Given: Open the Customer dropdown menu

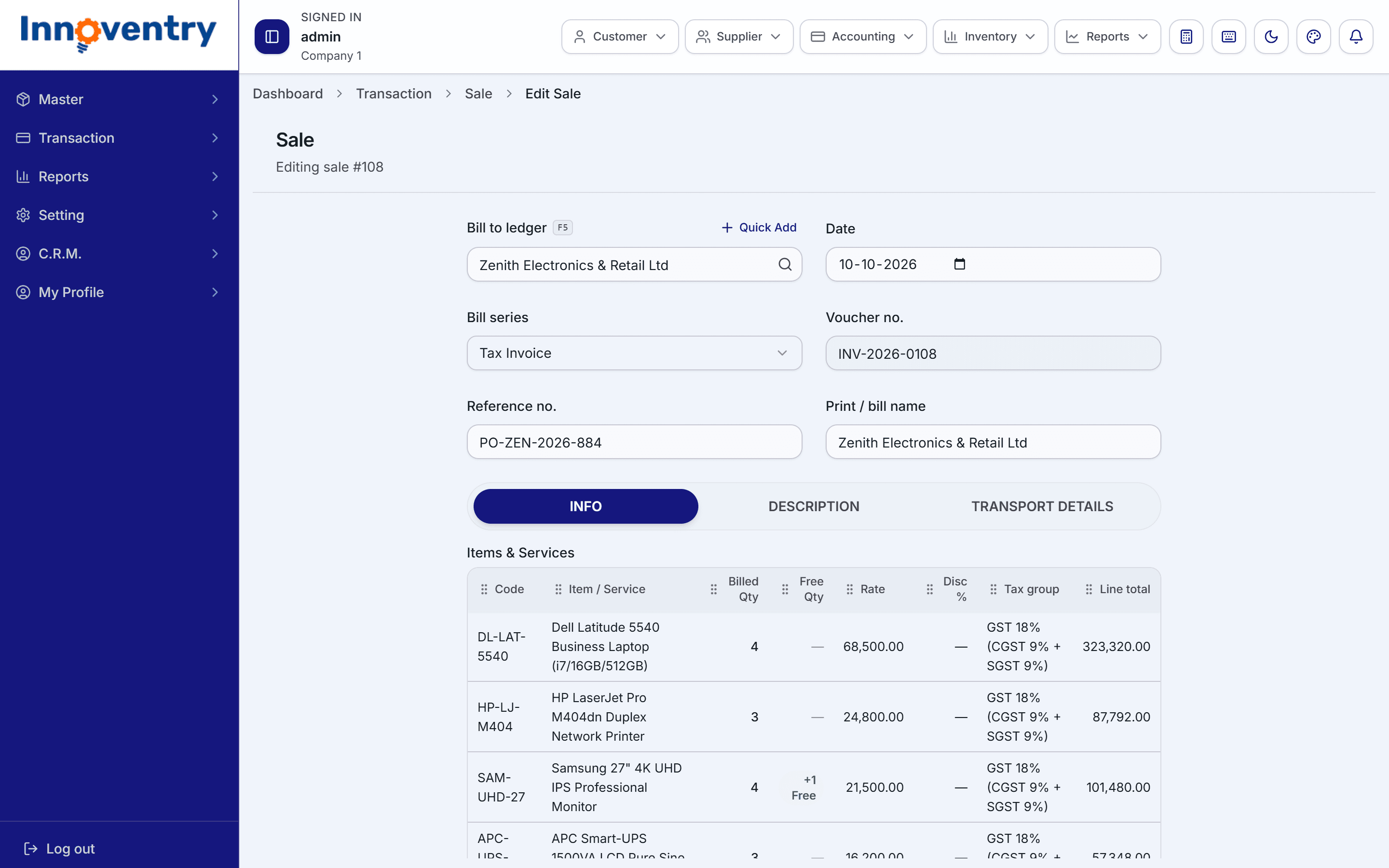Looking at the screenshot, I should click(x=619, y=37).
